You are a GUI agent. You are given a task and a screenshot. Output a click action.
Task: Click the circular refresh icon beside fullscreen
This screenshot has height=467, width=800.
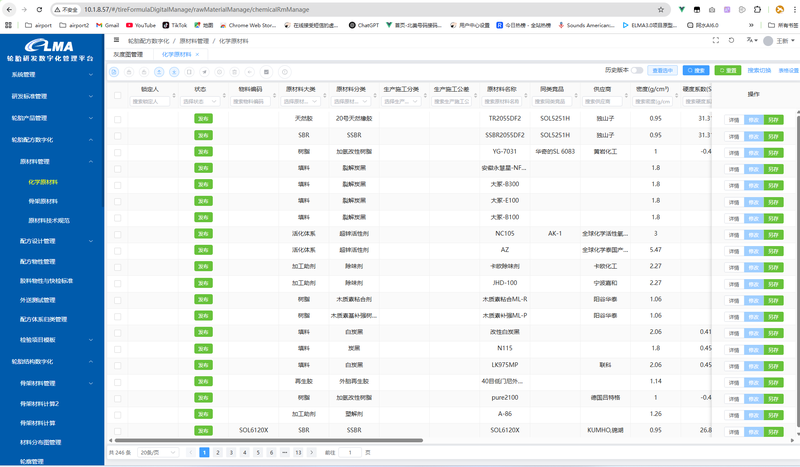pyautogui.click(x=731, y=40)
